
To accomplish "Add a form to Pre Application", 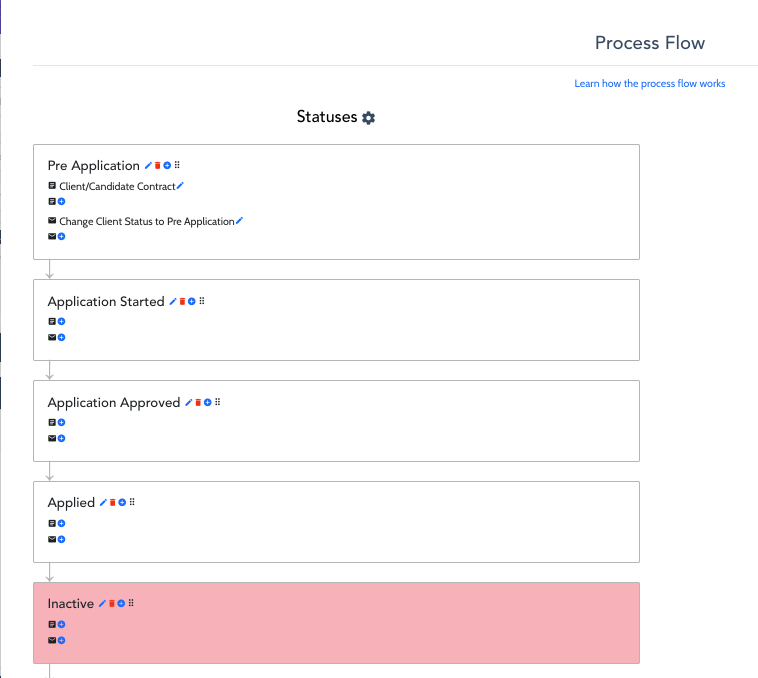I will click(x=61, y=202).
